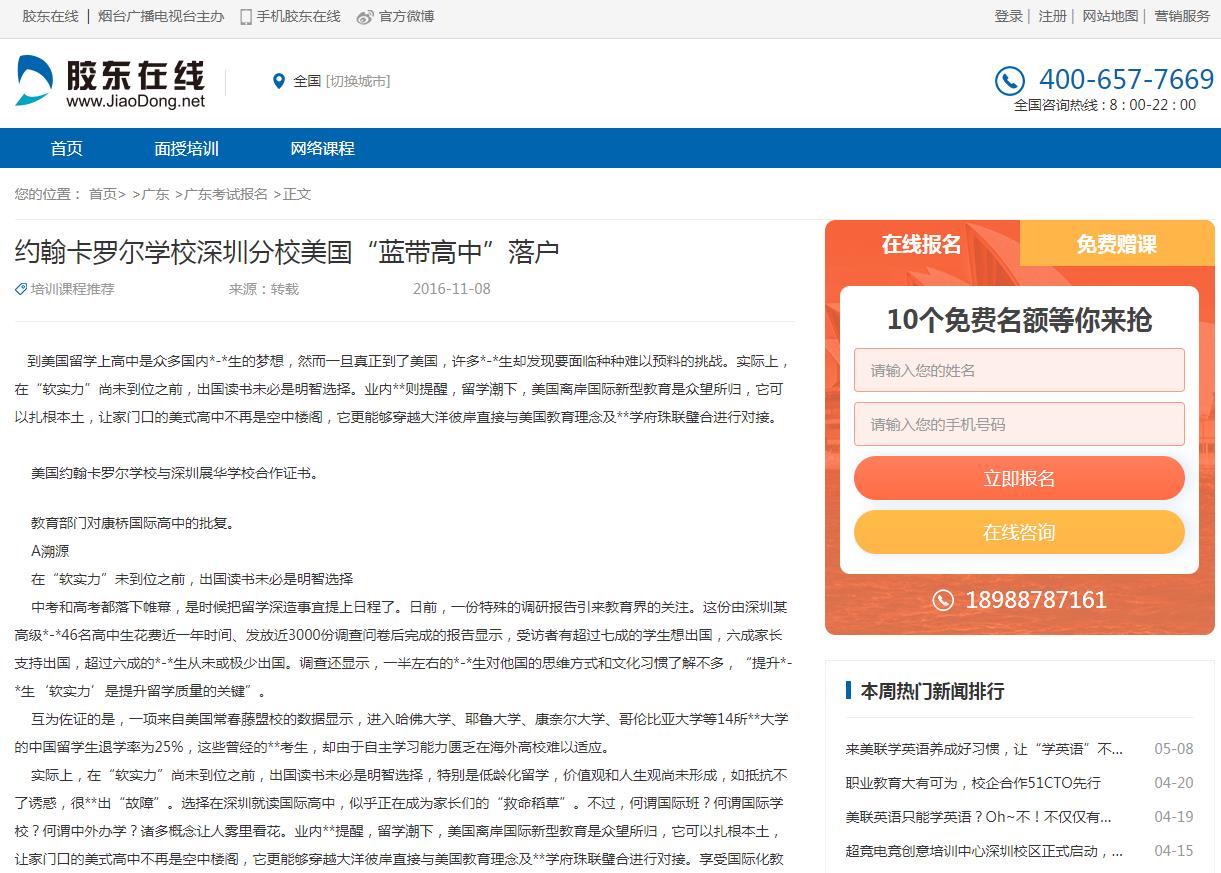Viewport: 1221px width, 873px height.
Task: Open the 面授培训 navigation item
Action: tap(187, 148)
